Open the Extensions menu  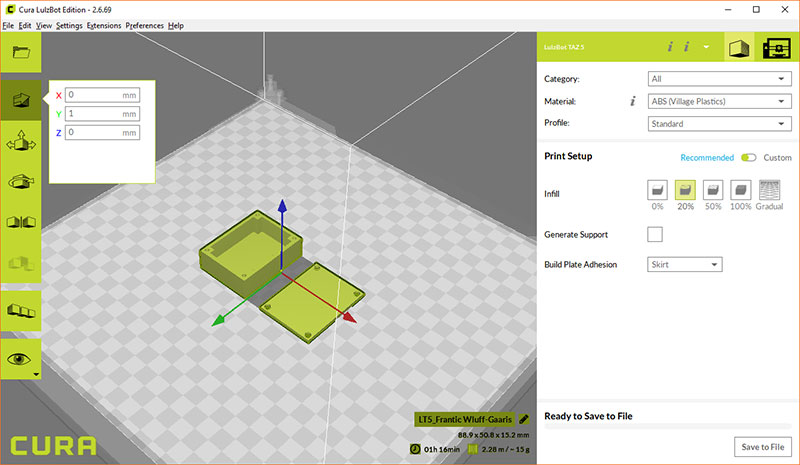click(x=104, y=26)
